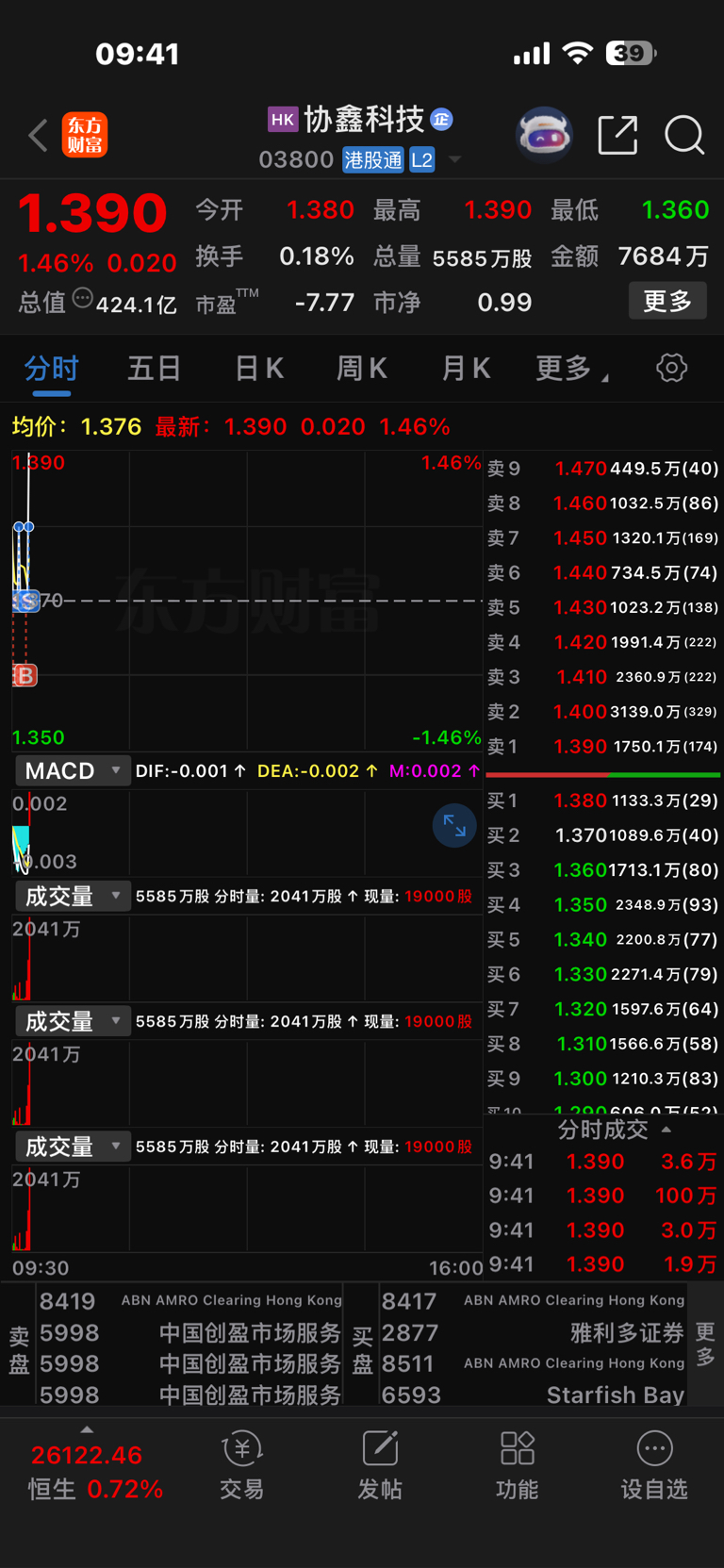
Task: Open chart settings gear icon
Action: 672,368
